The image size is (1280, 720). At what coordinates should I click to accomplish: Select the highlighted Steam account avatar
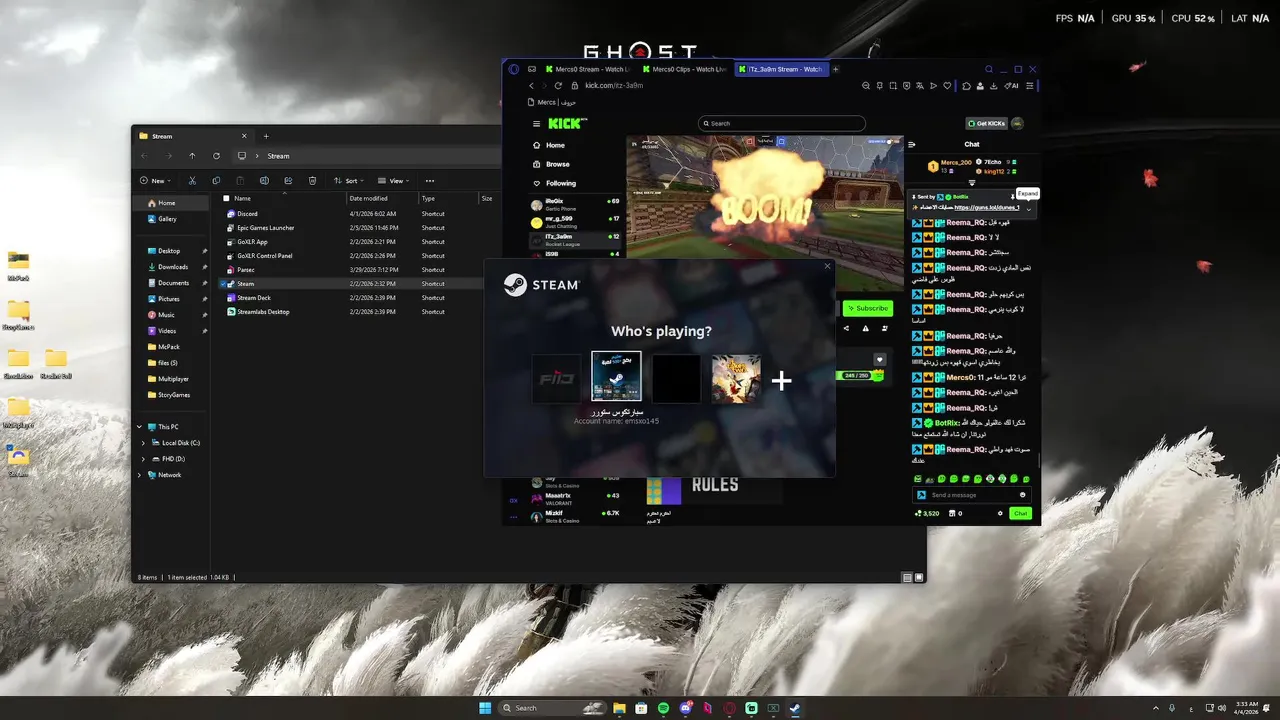pos(616,376)
